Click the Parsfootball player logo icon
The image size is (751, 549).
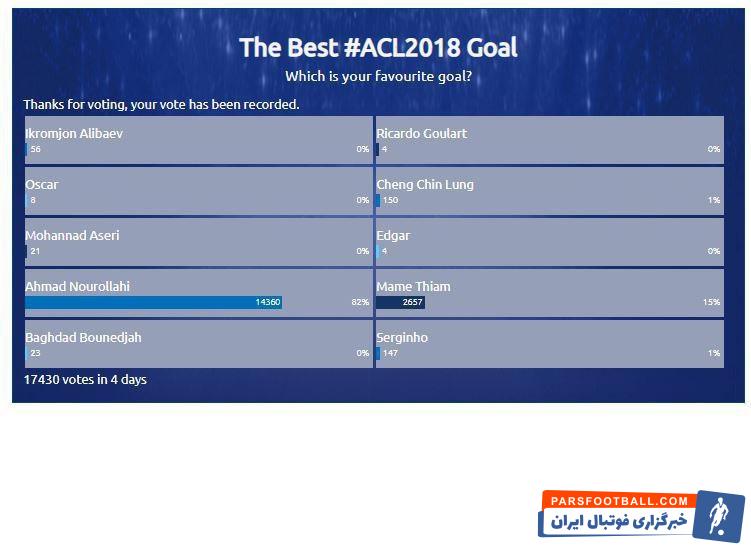[x=718, y=516]
